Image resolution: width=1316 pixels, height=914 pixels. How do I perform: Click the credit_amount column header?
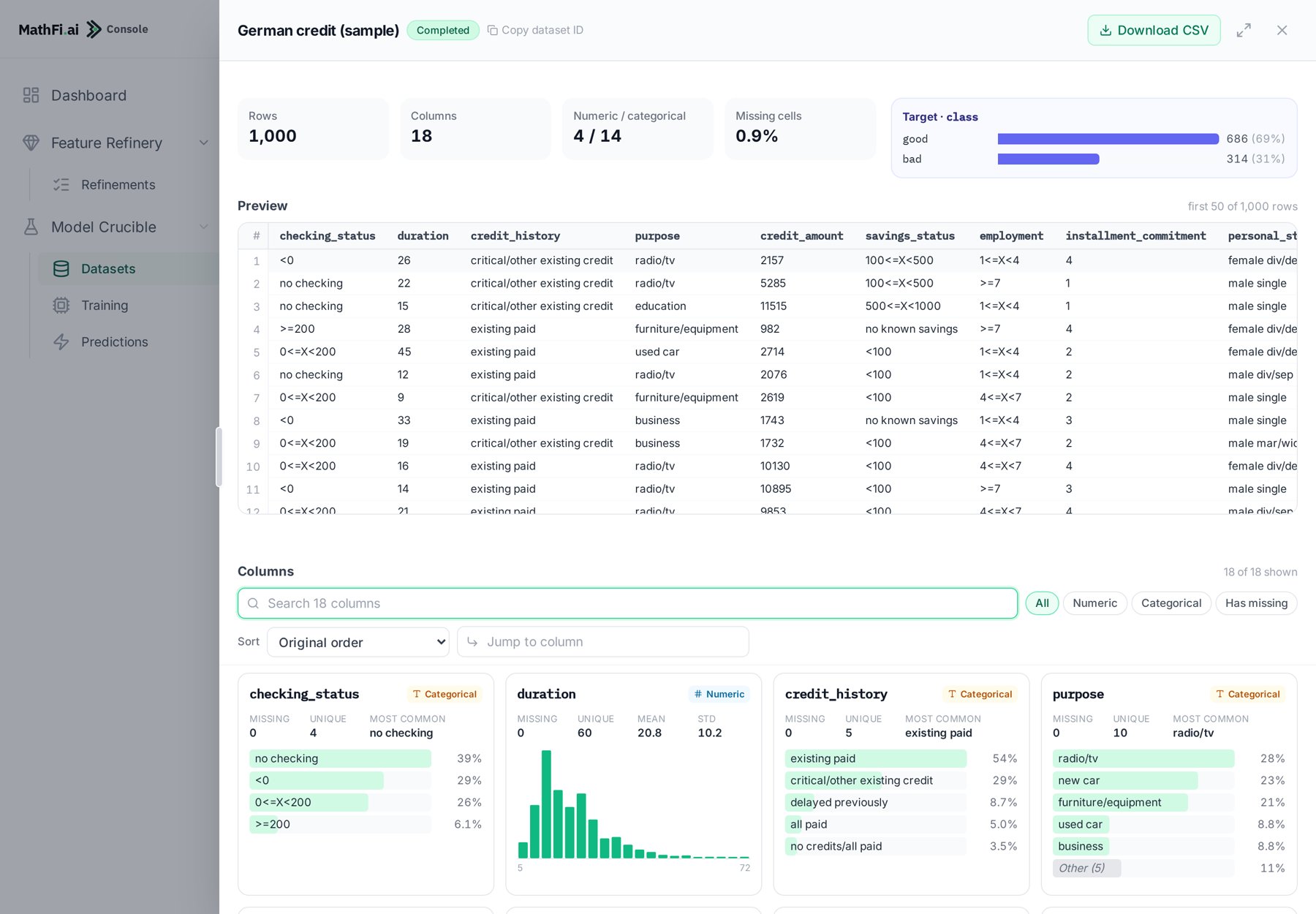pyautogui.click(x=801, y=235)
